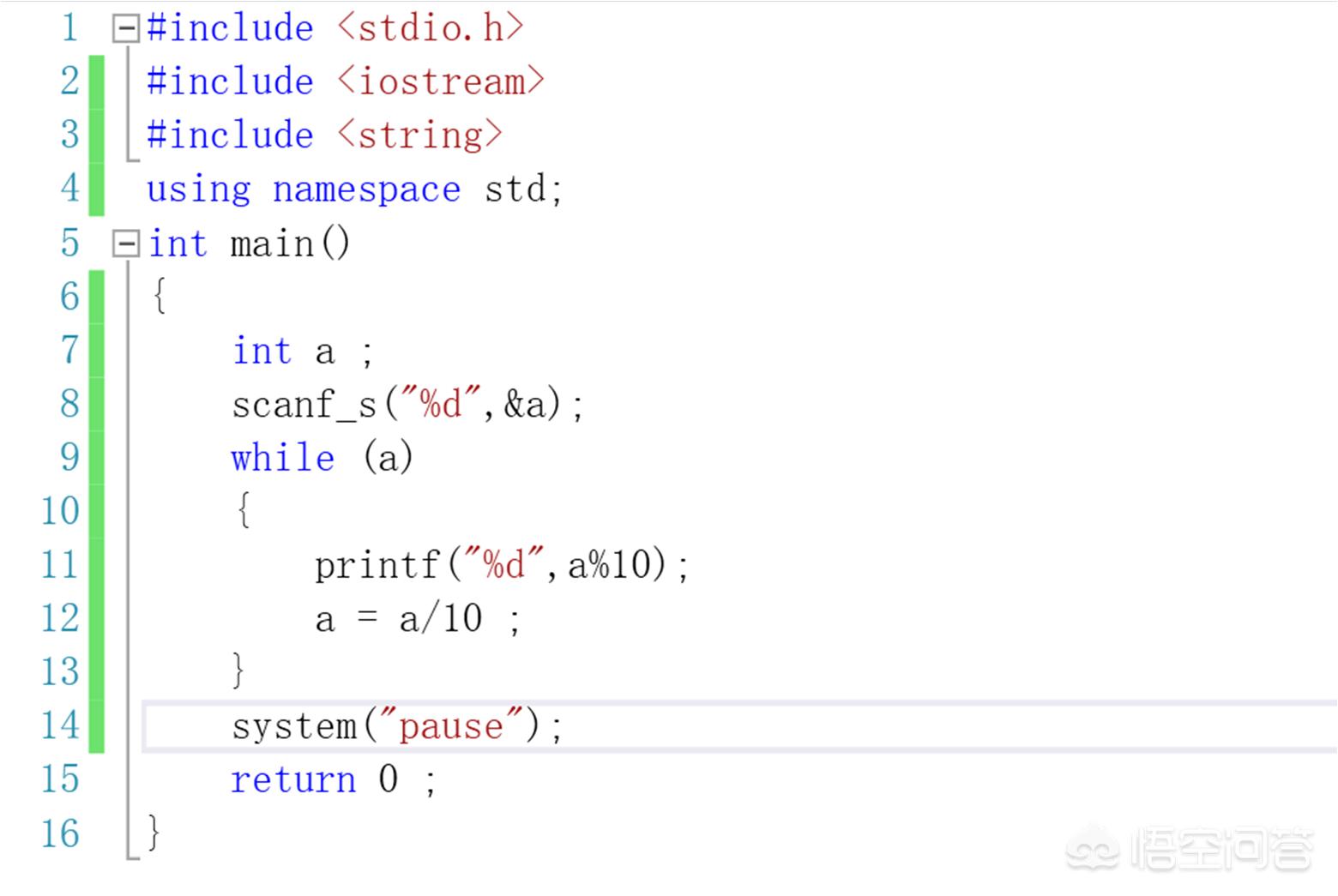Screen dimensions: 1338x896
Task: Click the fold marker beside int main()
Action: click(125, 243)
